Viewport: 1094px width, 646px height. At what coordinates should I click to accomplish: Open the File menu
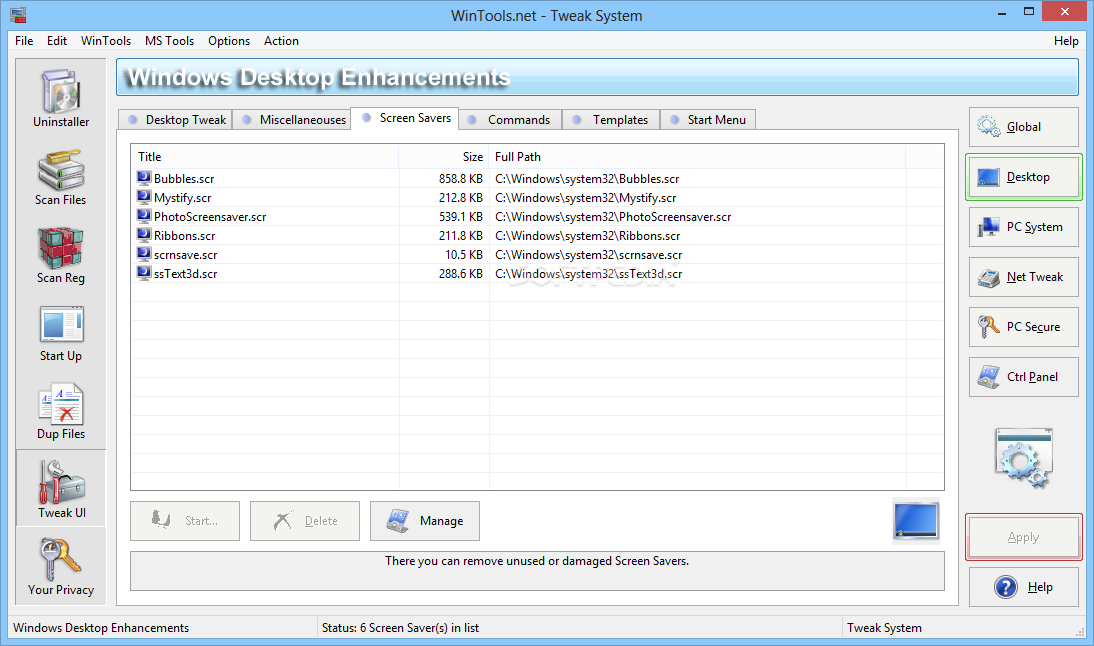click(x=24, y=40)
